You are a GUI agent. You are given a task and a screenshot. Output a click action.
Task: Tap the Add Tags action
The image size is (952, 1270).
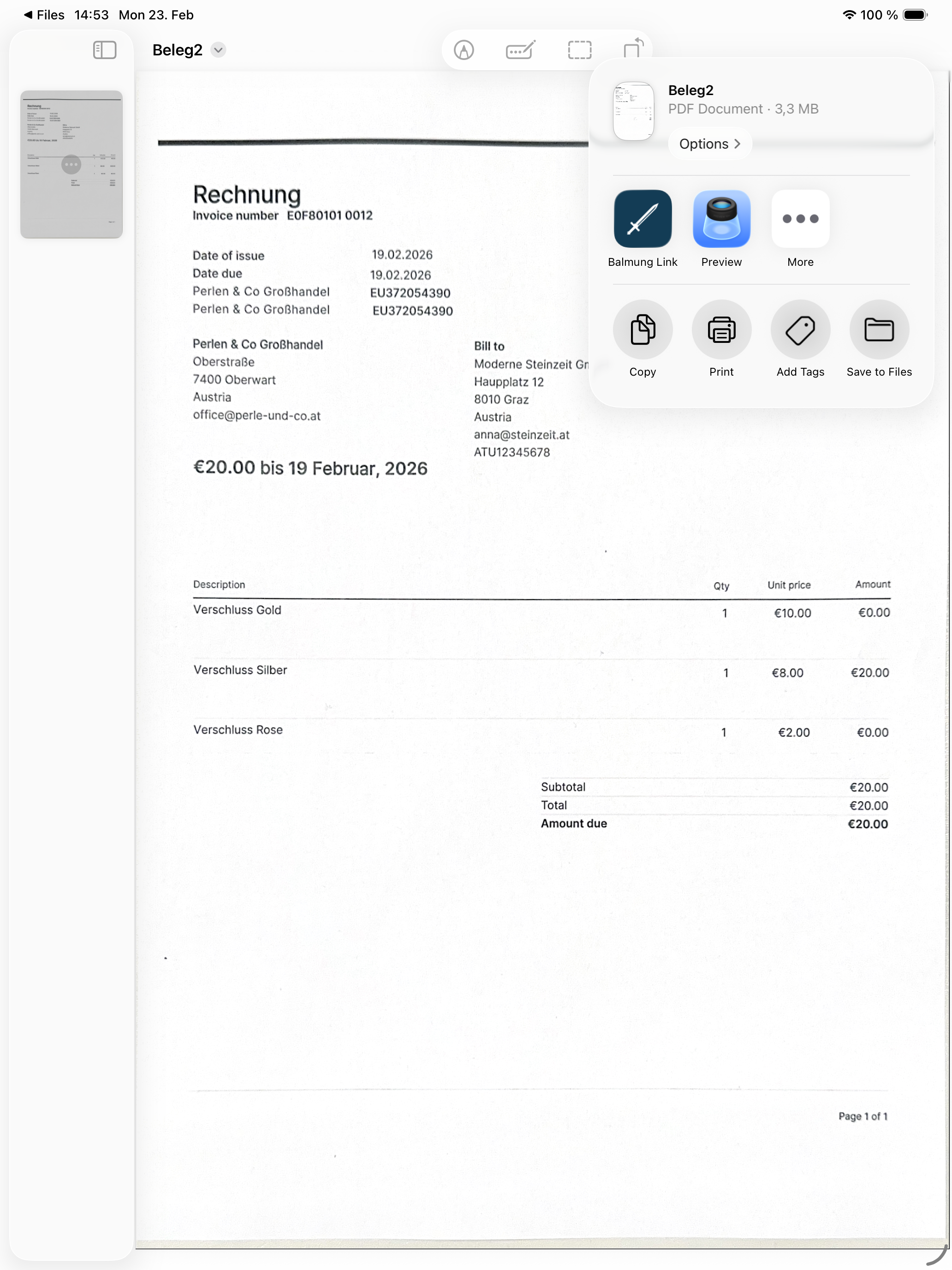800,329
